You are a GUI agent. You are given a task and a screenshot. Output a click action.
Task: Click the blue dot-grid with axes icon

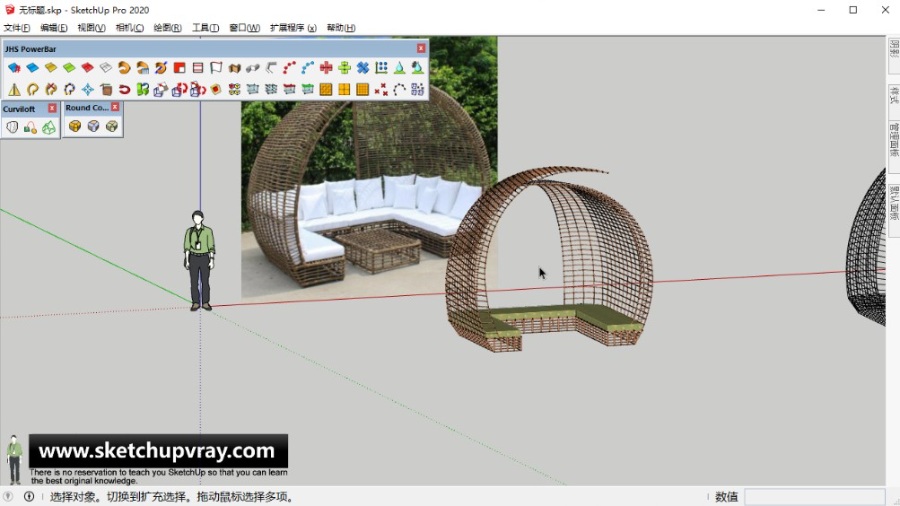[381, 68]
